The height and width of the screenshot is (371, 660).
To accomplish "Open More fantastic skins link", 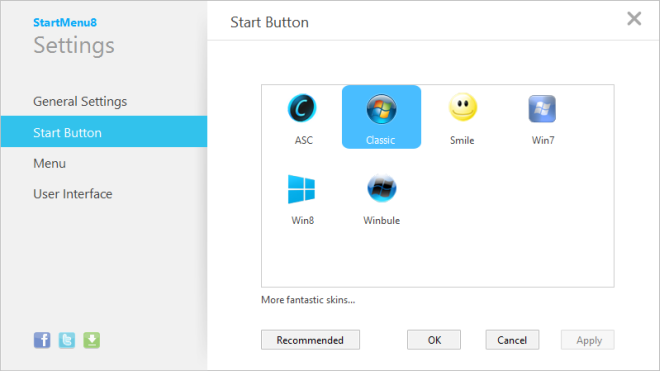I will click(x=308, y=300).
